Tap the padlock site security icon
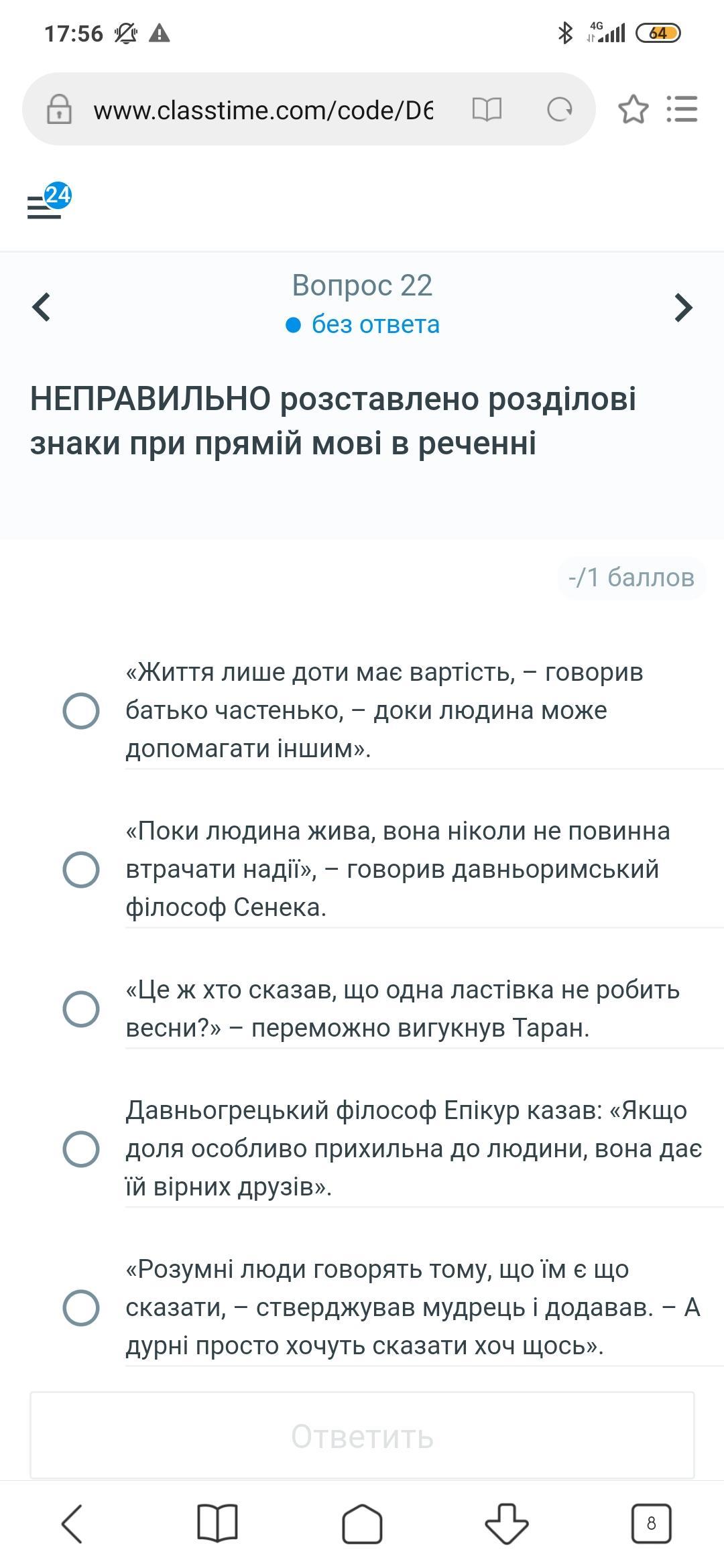The height and width of the screenshot is (1568, 724). pyautogui.click(x=59, y=109)
